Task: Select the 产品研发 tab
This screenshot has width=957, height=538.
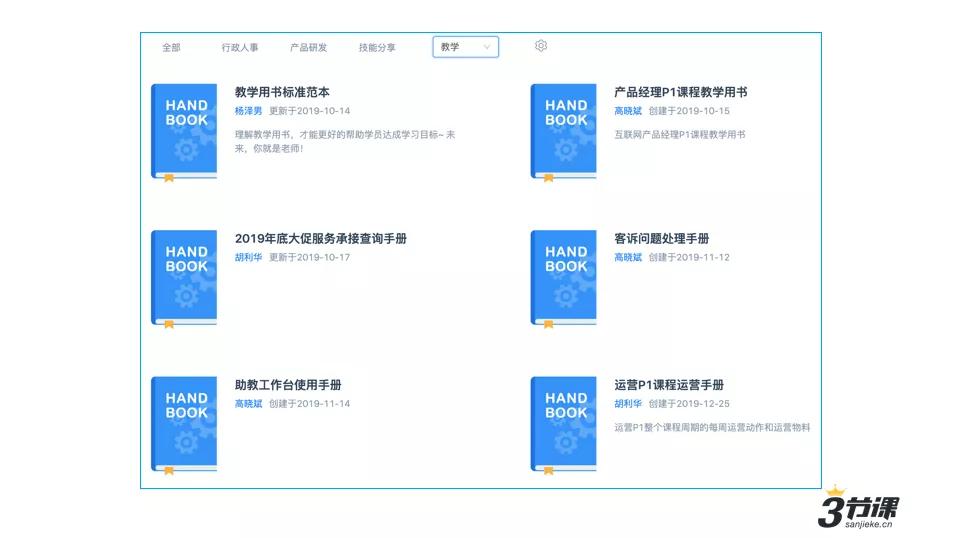Action: click(308, 47)
